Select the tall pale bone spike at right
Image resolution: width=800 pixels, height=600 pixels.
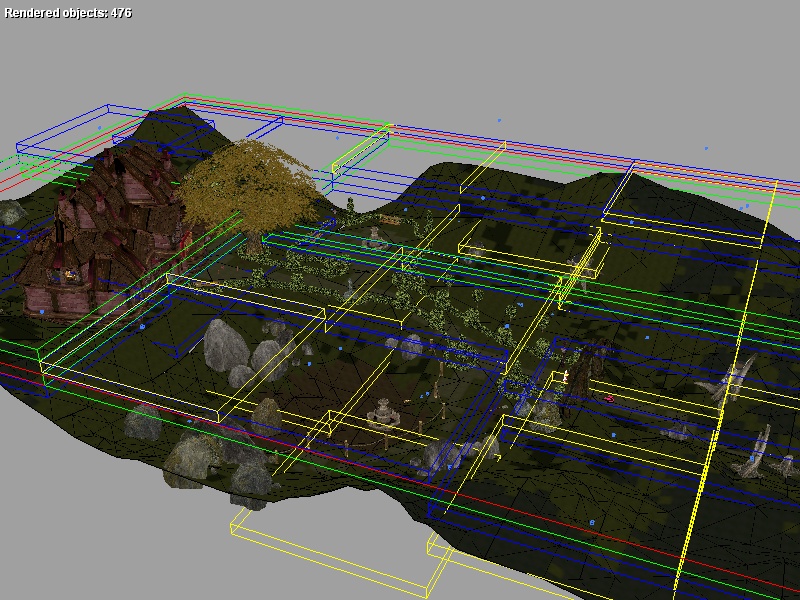(740, 378)
